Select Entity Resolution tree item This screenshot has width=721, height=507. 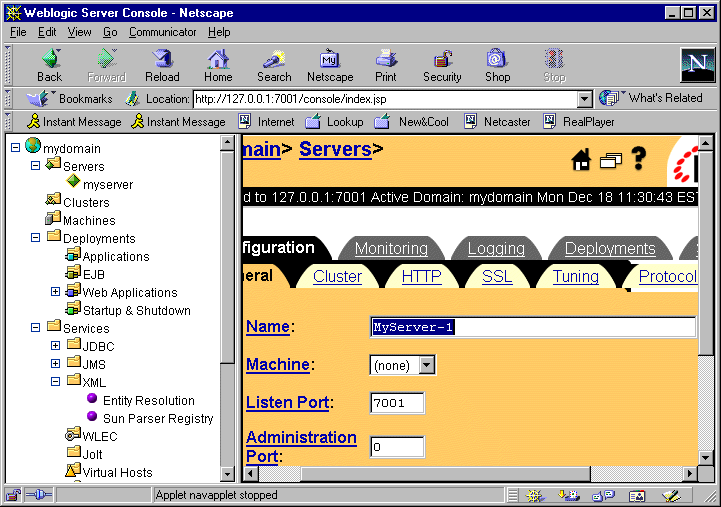tap(149, 400)
